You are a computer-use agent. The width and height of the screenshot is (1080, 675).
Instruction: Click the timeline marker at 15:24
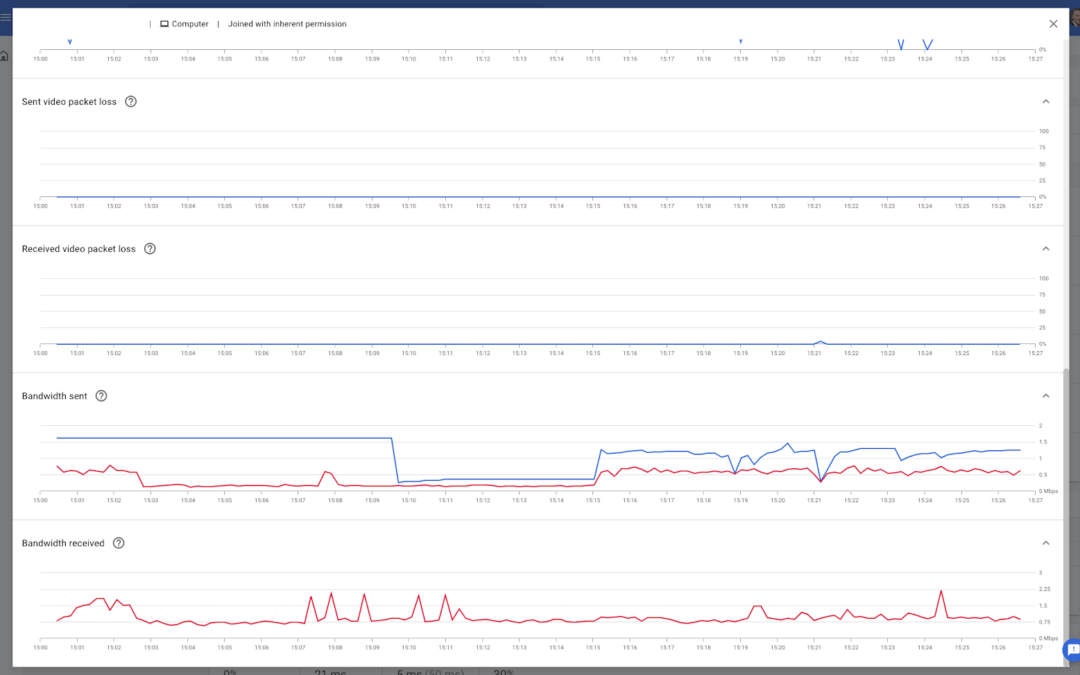tap(928, 45)
